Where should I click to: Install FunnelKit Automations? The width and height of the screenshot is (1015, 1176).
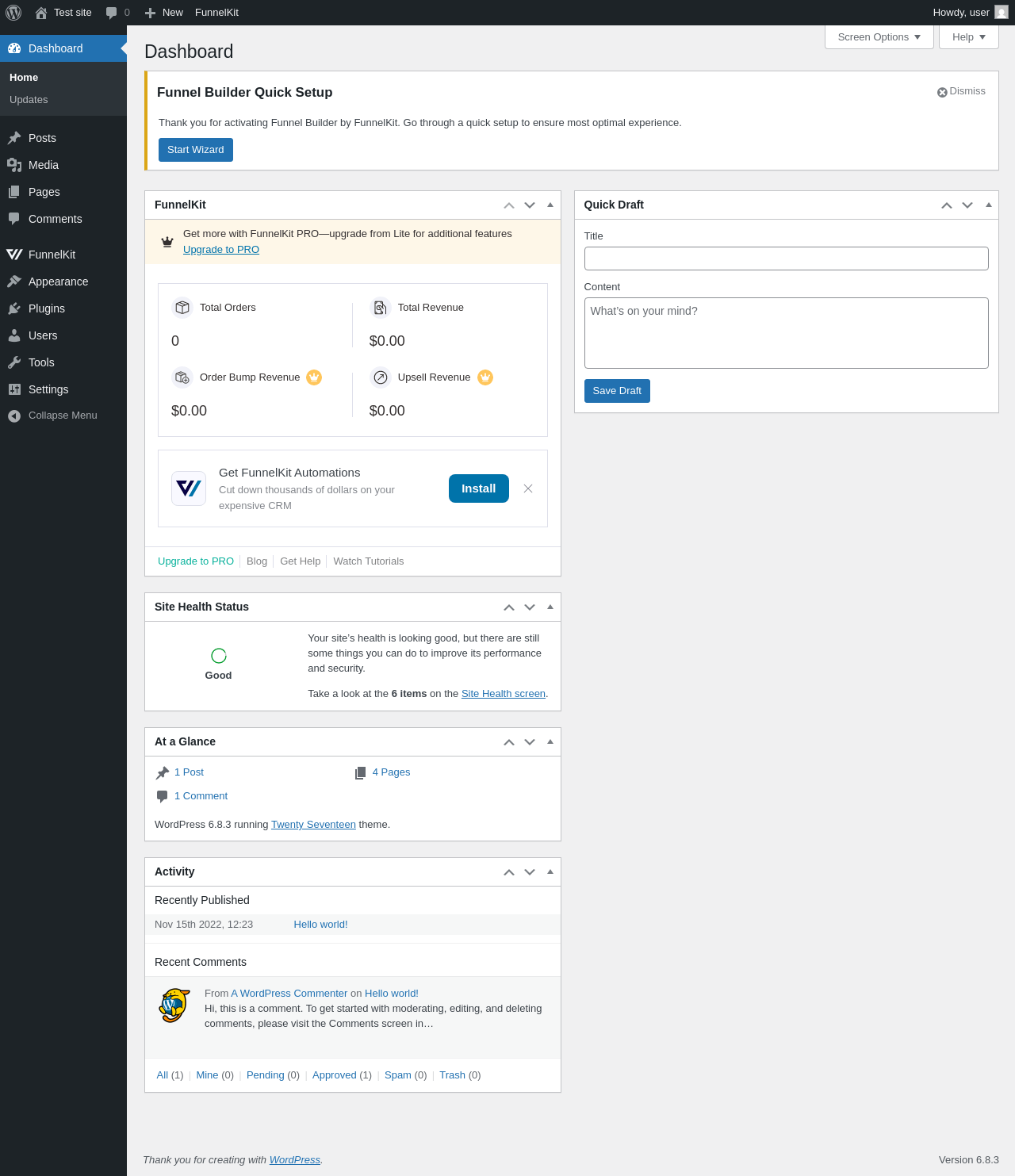(479, 488)
